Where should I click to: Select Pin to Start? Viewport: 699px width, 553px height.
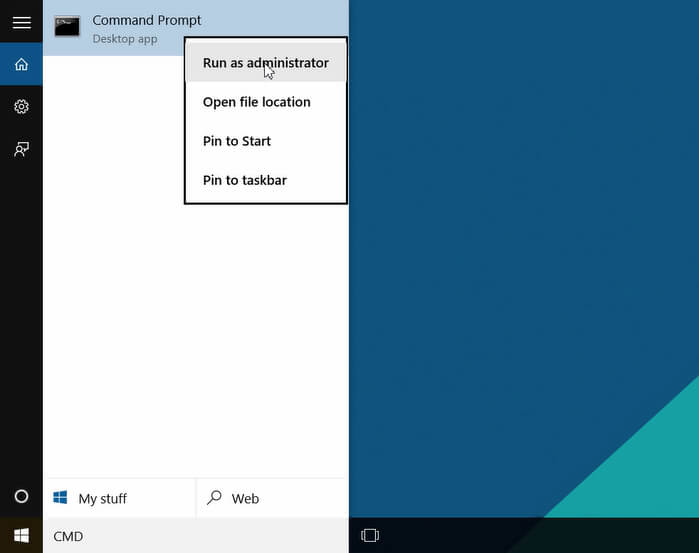pos(236,141)
